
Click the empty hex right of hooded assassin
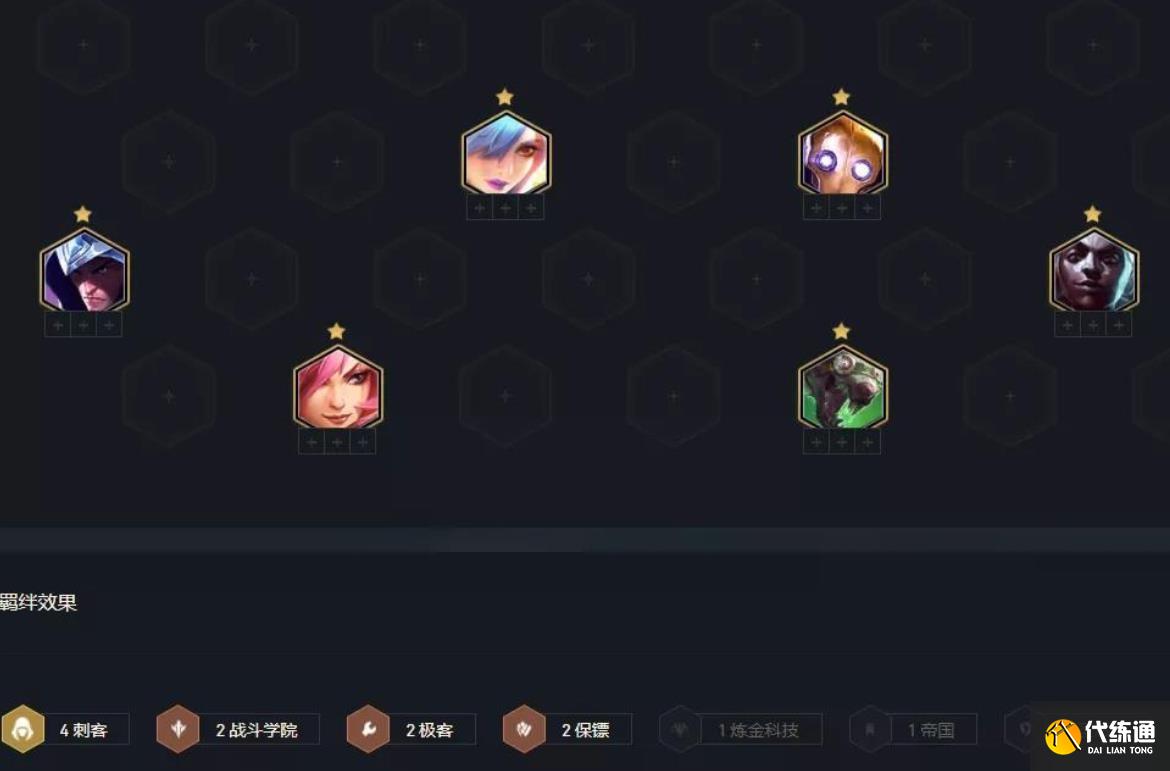point(252,279)
